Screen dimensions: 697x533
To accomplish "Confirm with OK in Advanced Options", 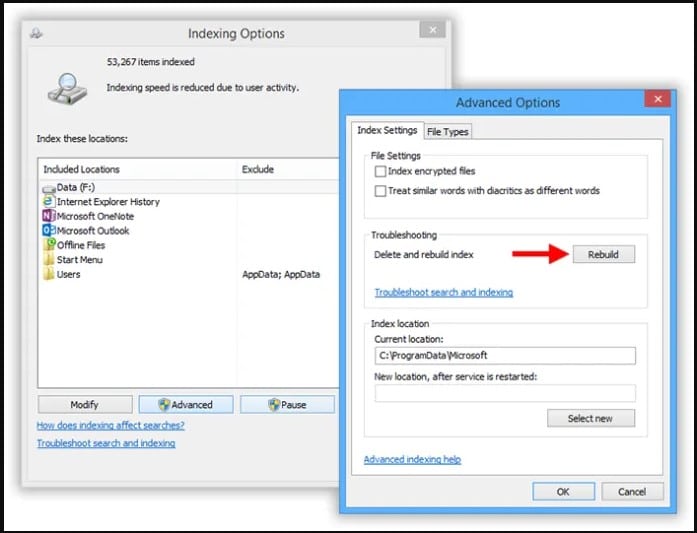I will (563, 492).
